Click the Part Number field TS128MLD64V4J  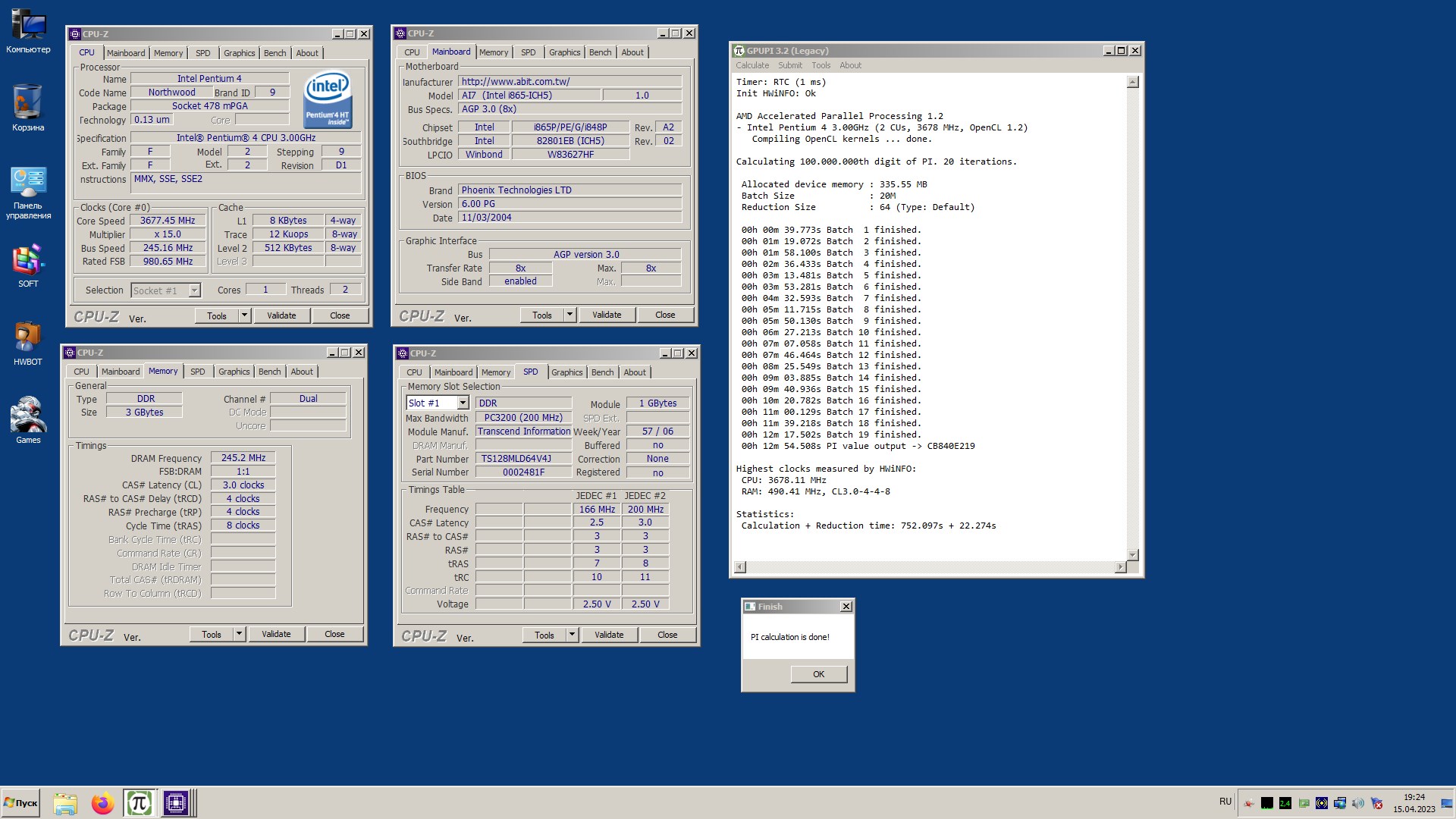point(523,459)
